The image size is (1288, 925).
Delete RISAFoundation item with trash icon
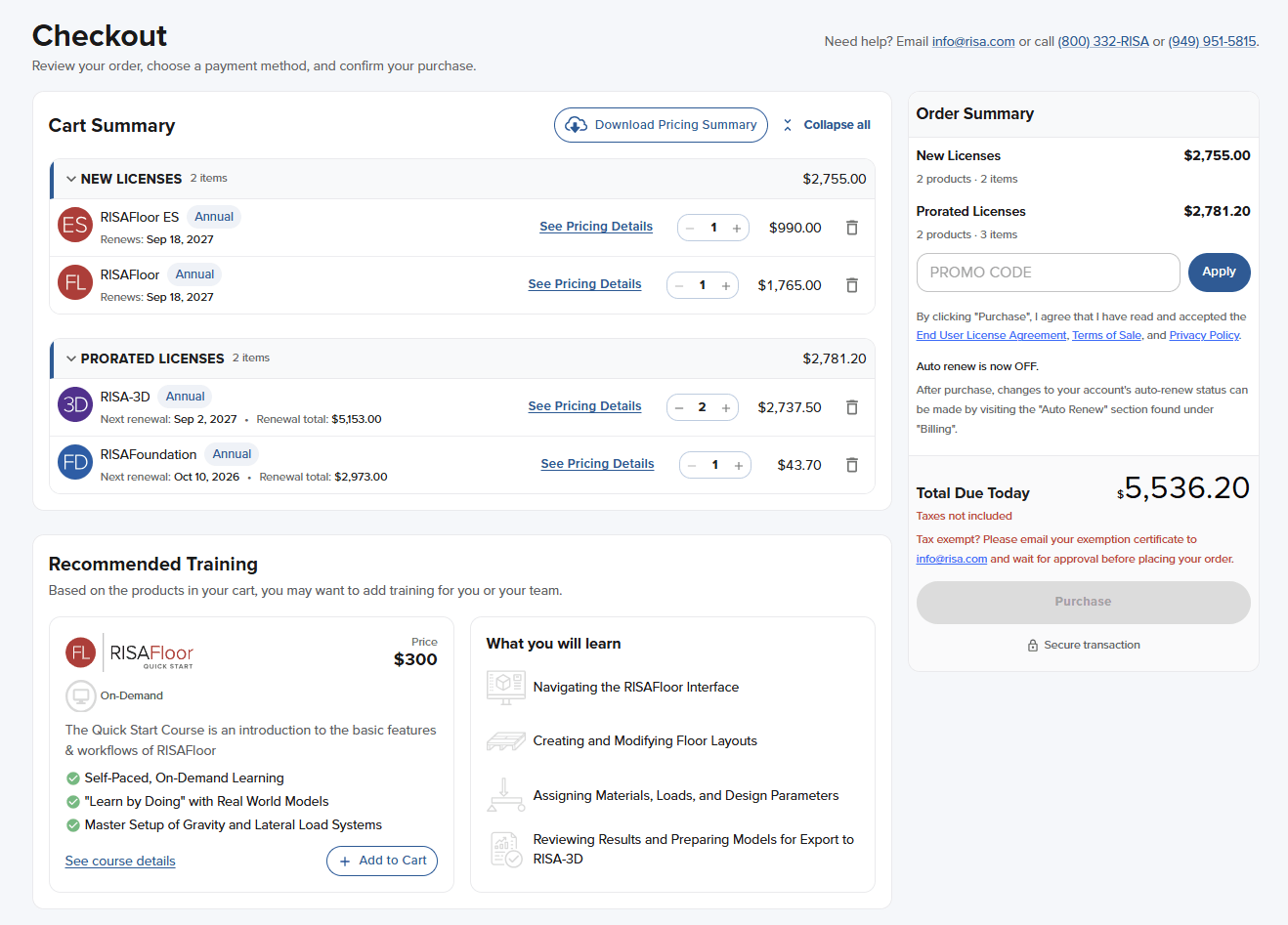[x=852, y=465]
